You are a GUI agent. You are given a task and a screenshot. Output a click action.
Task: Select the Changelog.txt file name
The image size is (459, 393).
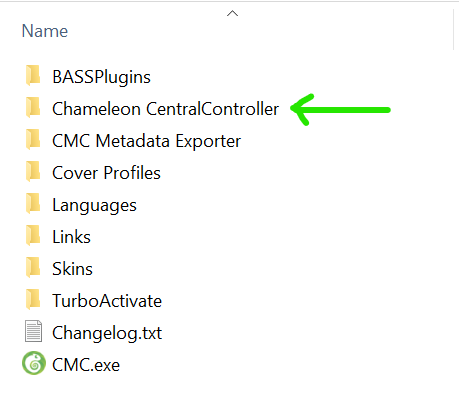coord(107,333)
